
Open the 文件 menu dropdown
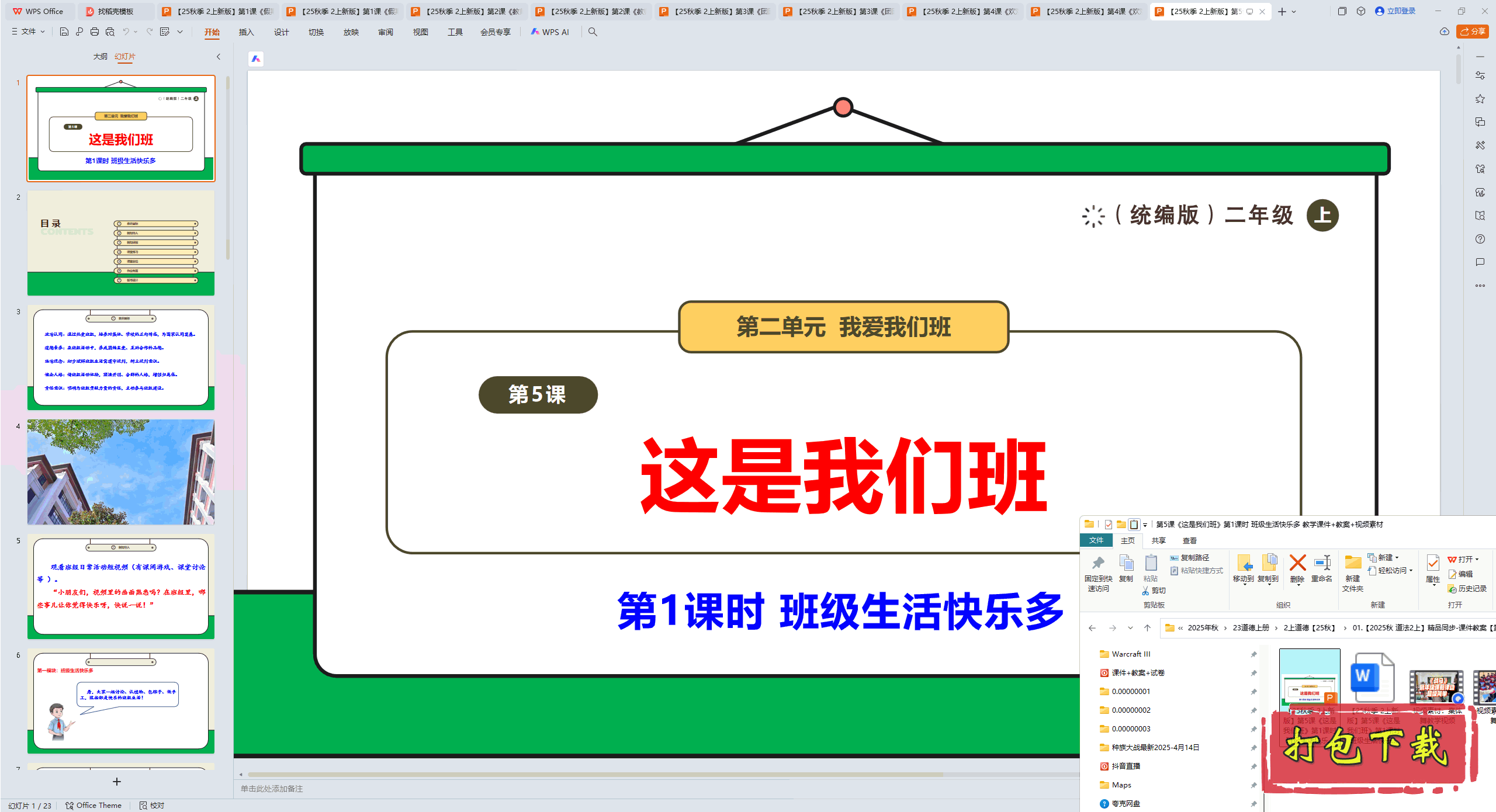coord(28,32)
